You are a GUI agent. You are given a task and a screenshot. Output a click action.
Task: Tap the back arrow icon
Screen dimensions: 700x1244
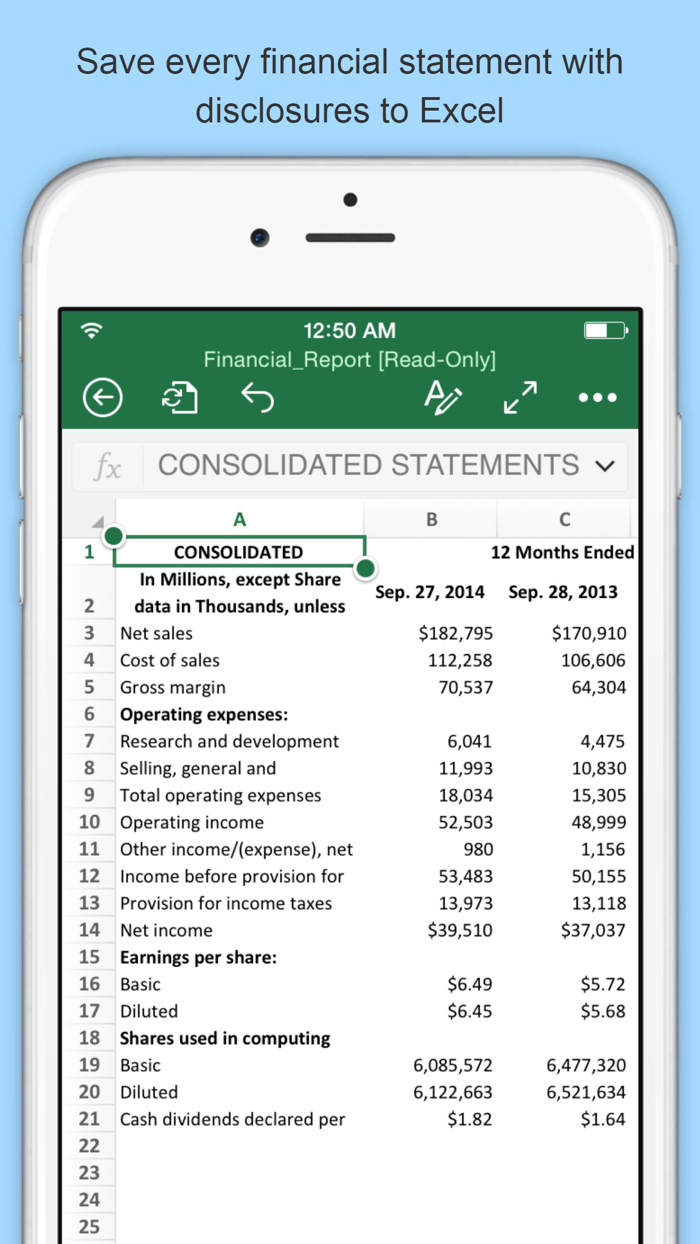coord(102,398)
